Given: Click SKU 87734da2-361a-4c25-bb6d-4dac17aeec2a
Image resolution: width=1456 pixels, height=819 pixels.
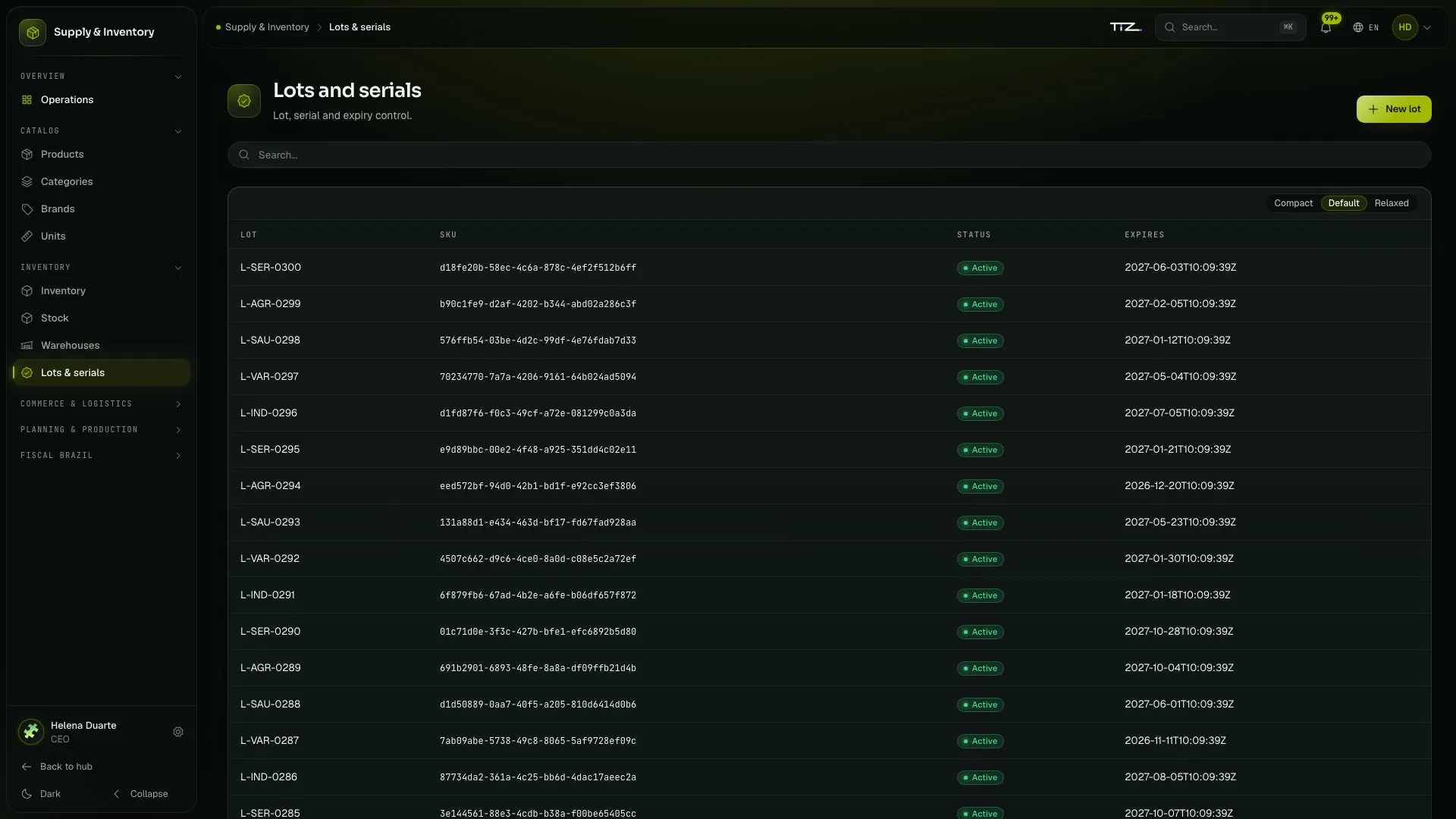Looking at the screenshot, I should point(538,777).
